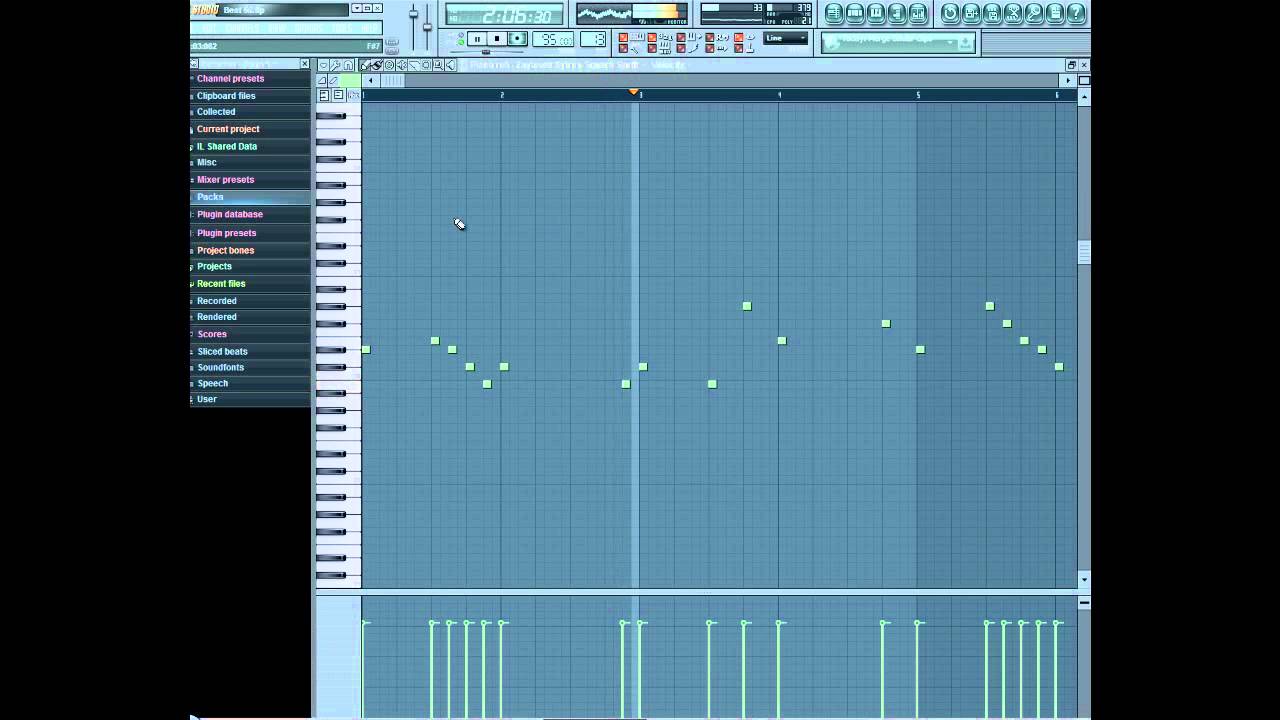Screen dimensions: 1280x720
Task: Expand Channel presets folder
Action: point(230,78)
